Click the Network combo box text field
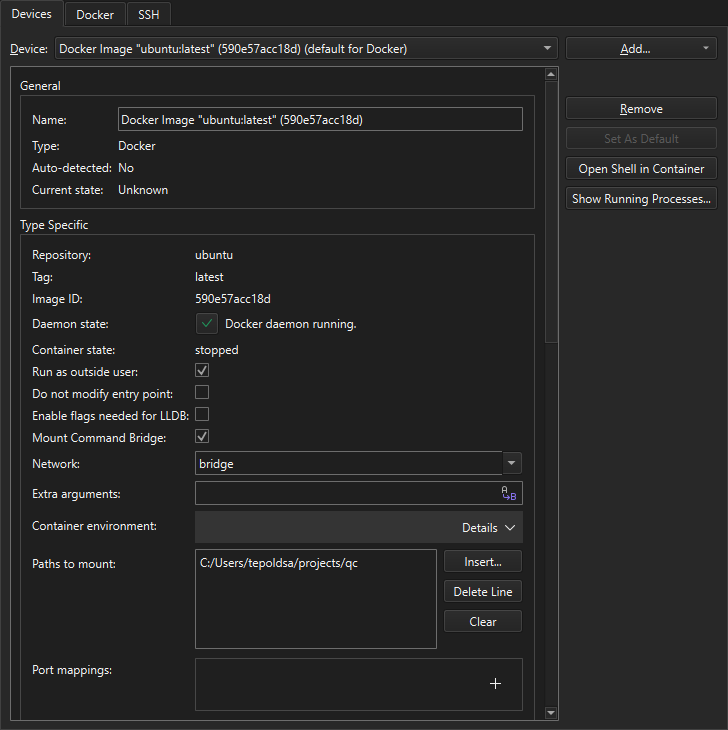Viewport: 728px width, 730px height. (x=349, y=463)
